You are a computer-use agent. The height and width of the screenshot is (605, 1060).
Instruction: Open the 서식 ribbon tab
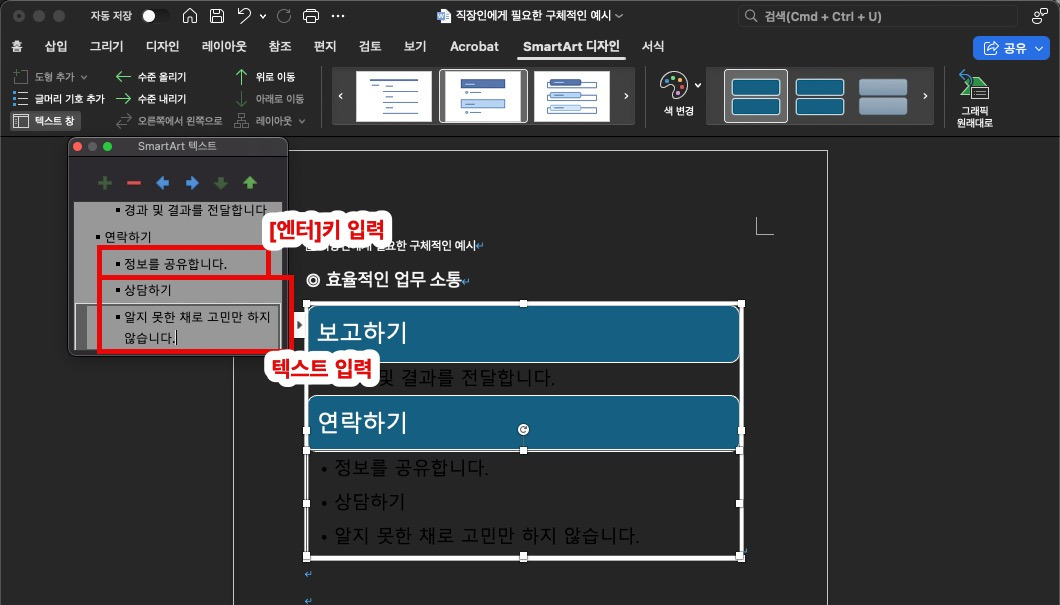(x=652, y=46)
